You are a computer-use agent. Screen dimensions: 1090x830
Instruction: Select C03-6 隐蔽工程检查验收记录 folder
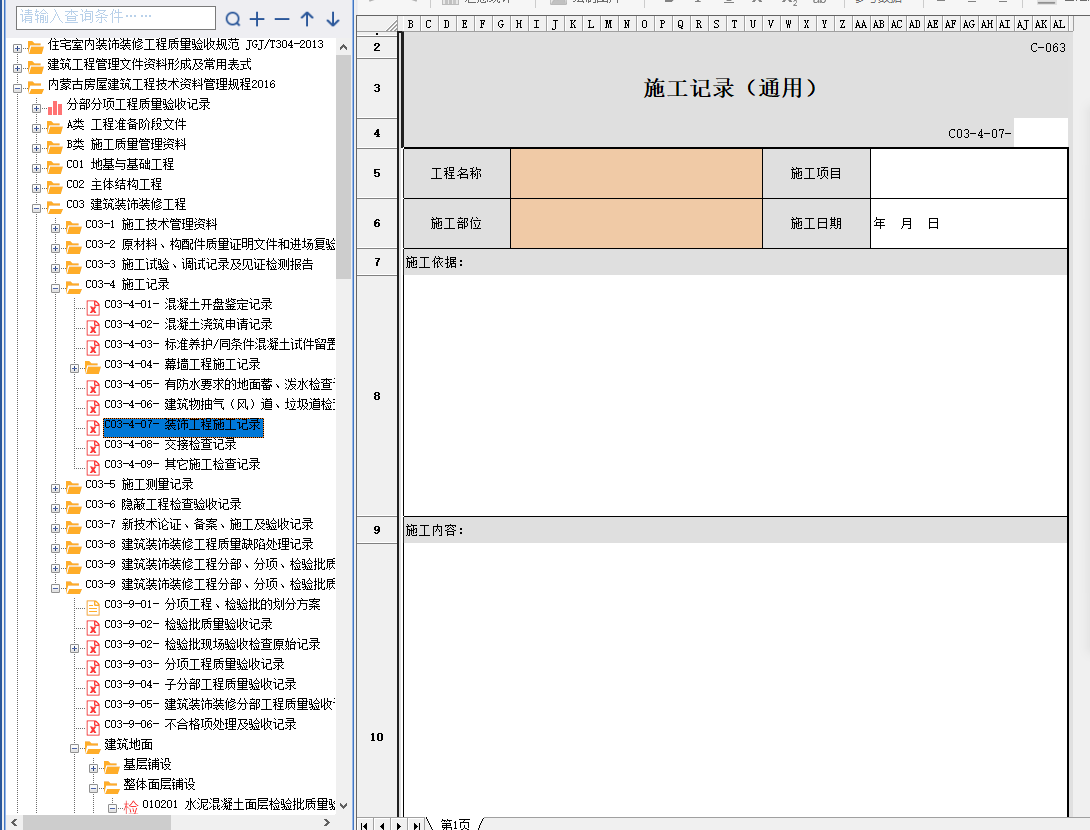[163, 505]
